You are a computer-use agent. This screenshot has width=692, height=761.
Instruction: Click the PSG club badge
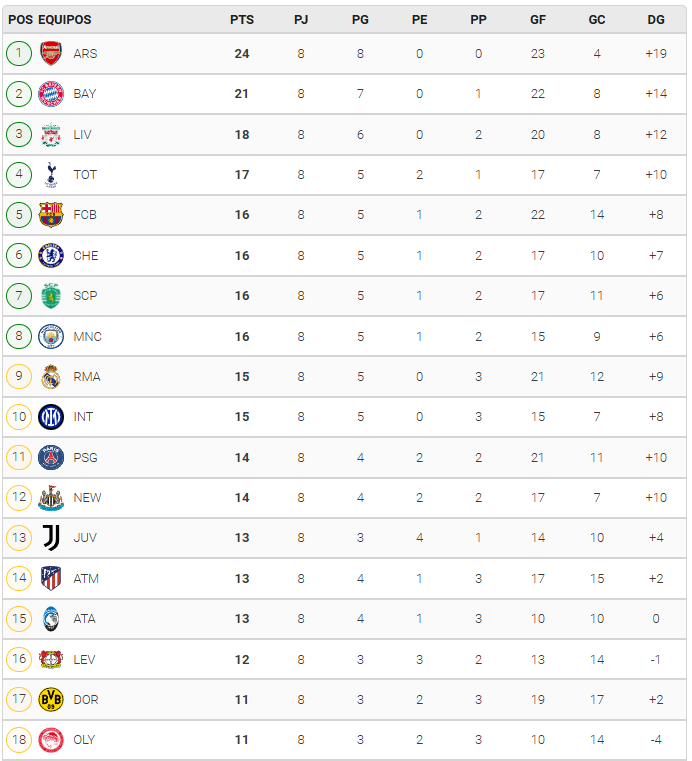coord(51,458)
